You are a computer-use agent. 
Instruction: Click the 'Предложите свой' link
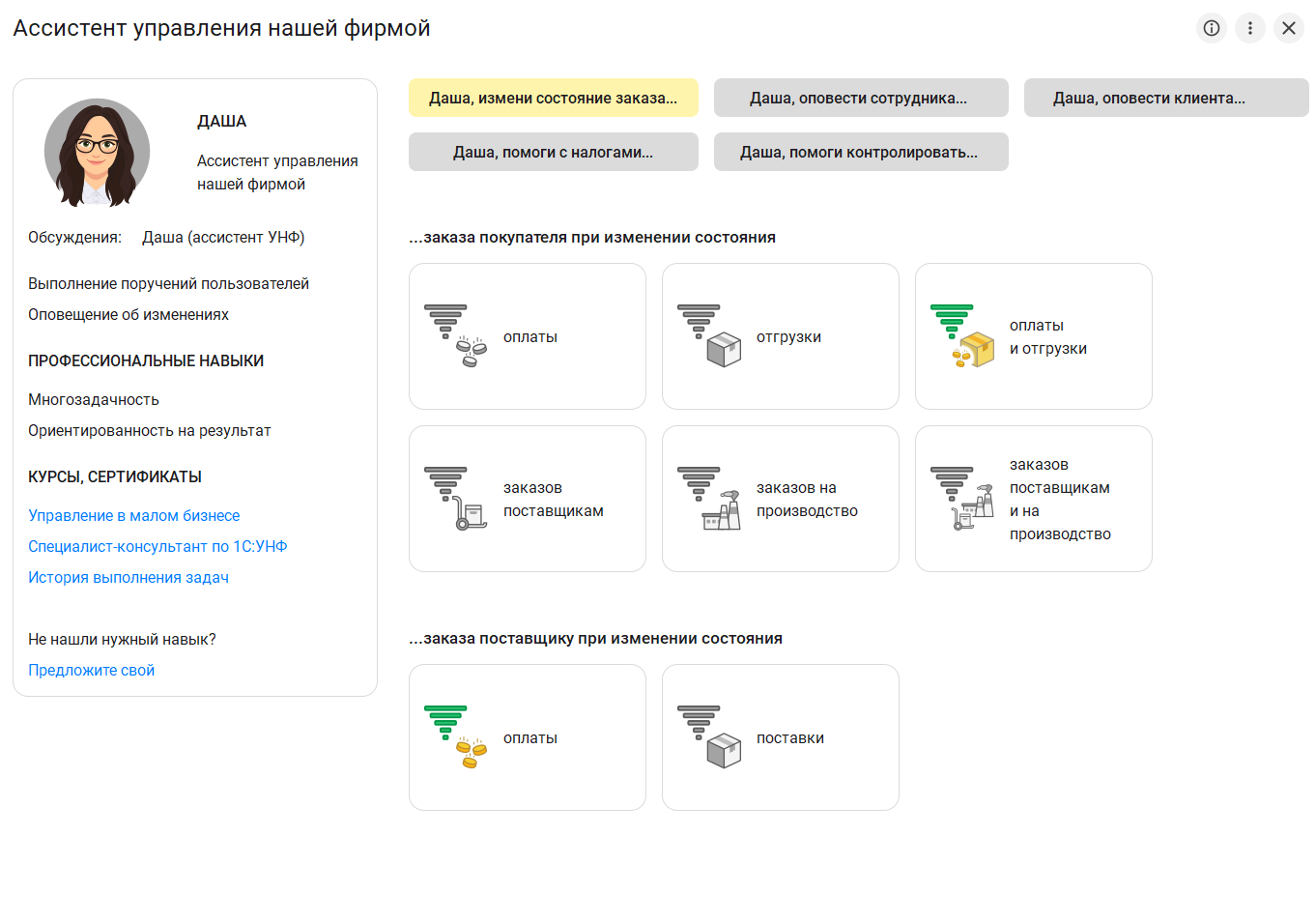(91, 670)
